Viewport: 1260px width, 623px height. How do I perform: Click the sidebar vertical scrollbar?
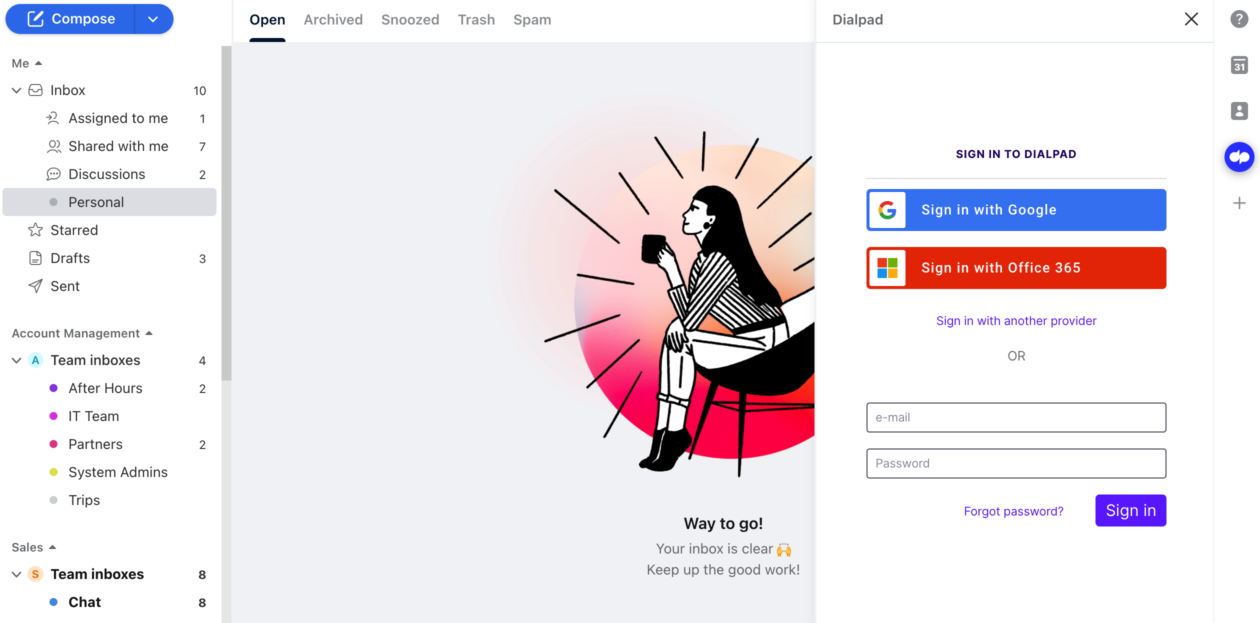pyautogui.click(x=227, y=213)
